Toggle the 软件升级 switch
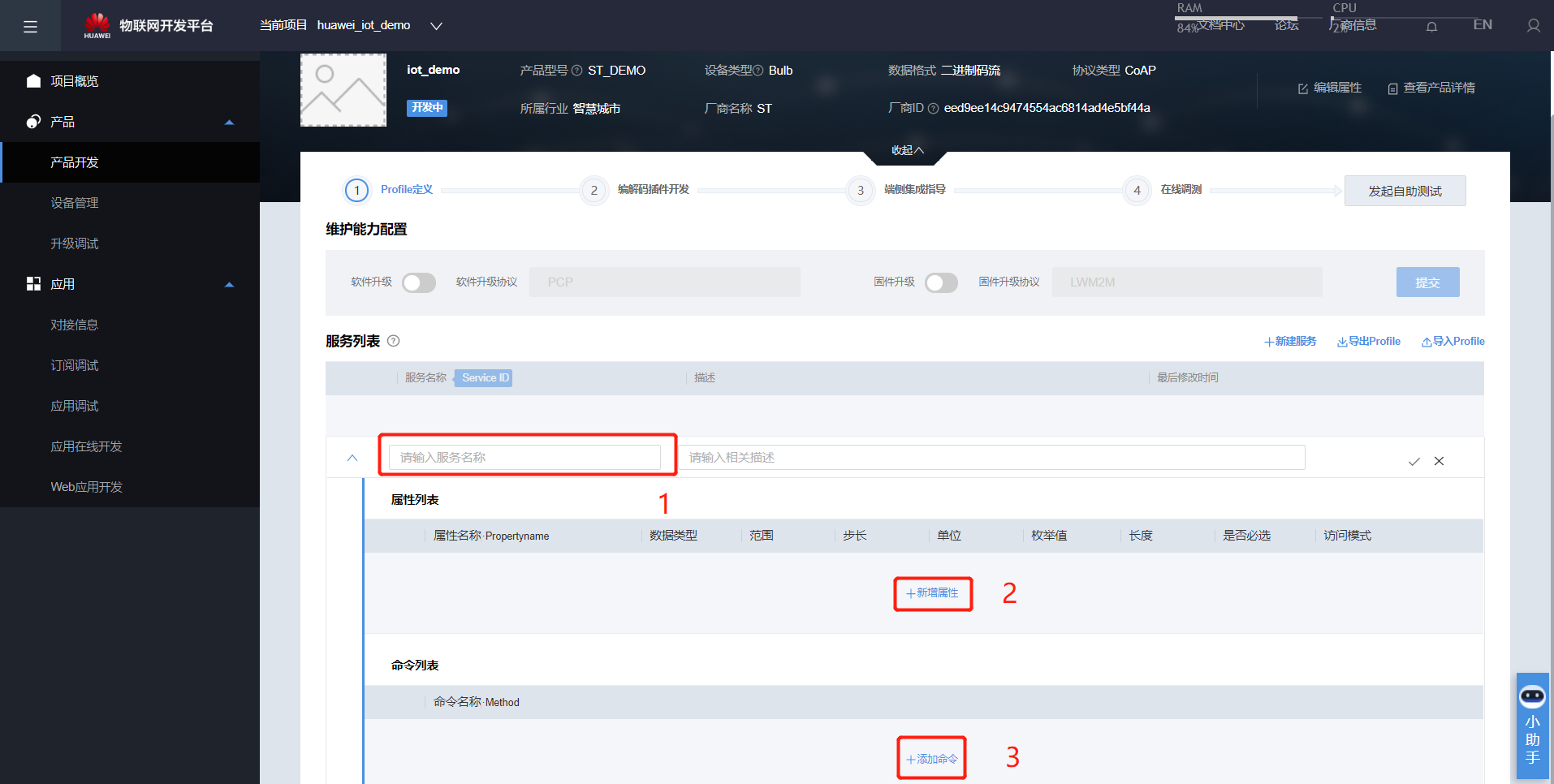1554x784 pixels. pos(419,282)
